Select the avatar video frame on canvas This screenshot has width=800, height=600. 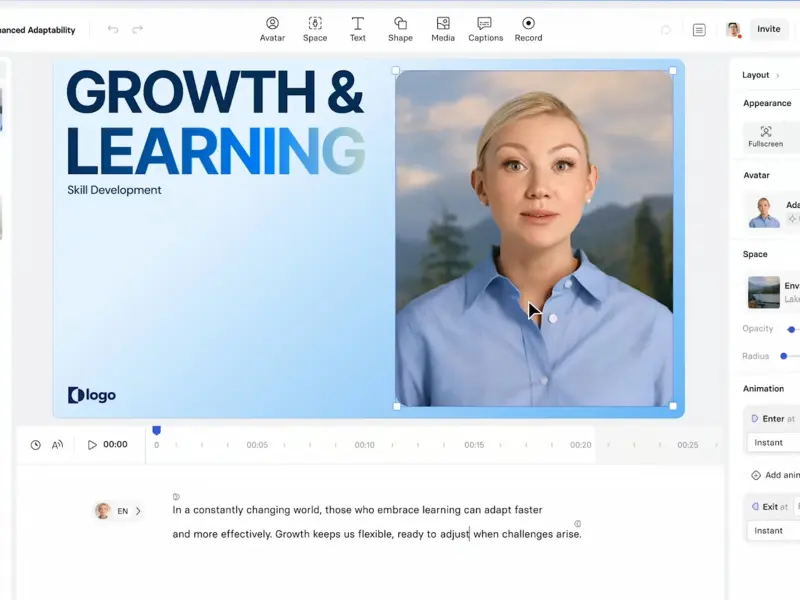coord(534,238)
